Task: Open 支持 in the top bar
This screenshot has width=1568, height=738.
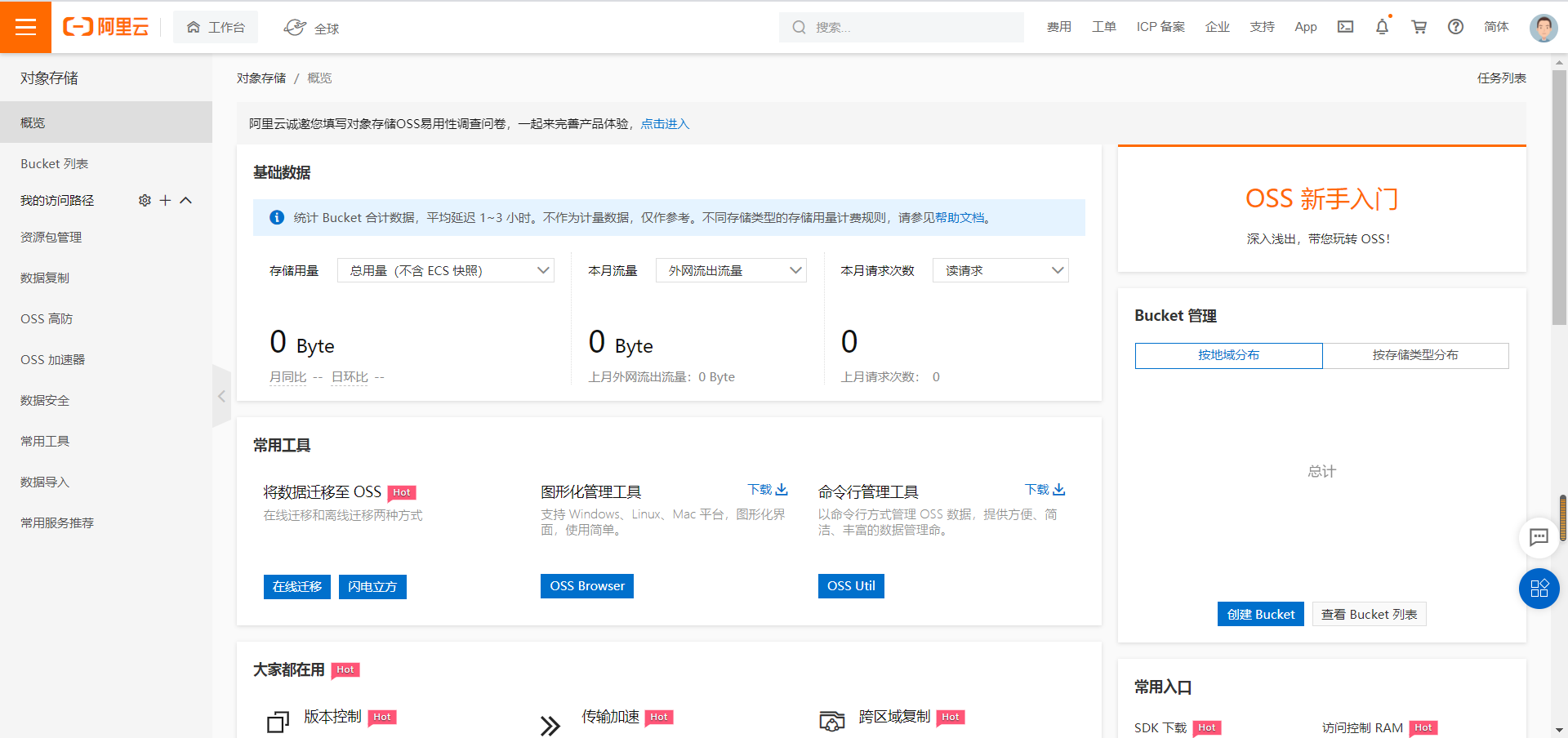Action: click(x=1263, y=27)
